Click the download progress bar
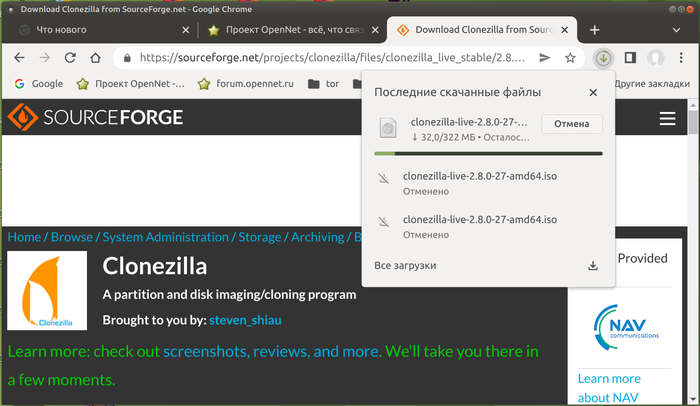The image size is (700, 406). [488, 154]
